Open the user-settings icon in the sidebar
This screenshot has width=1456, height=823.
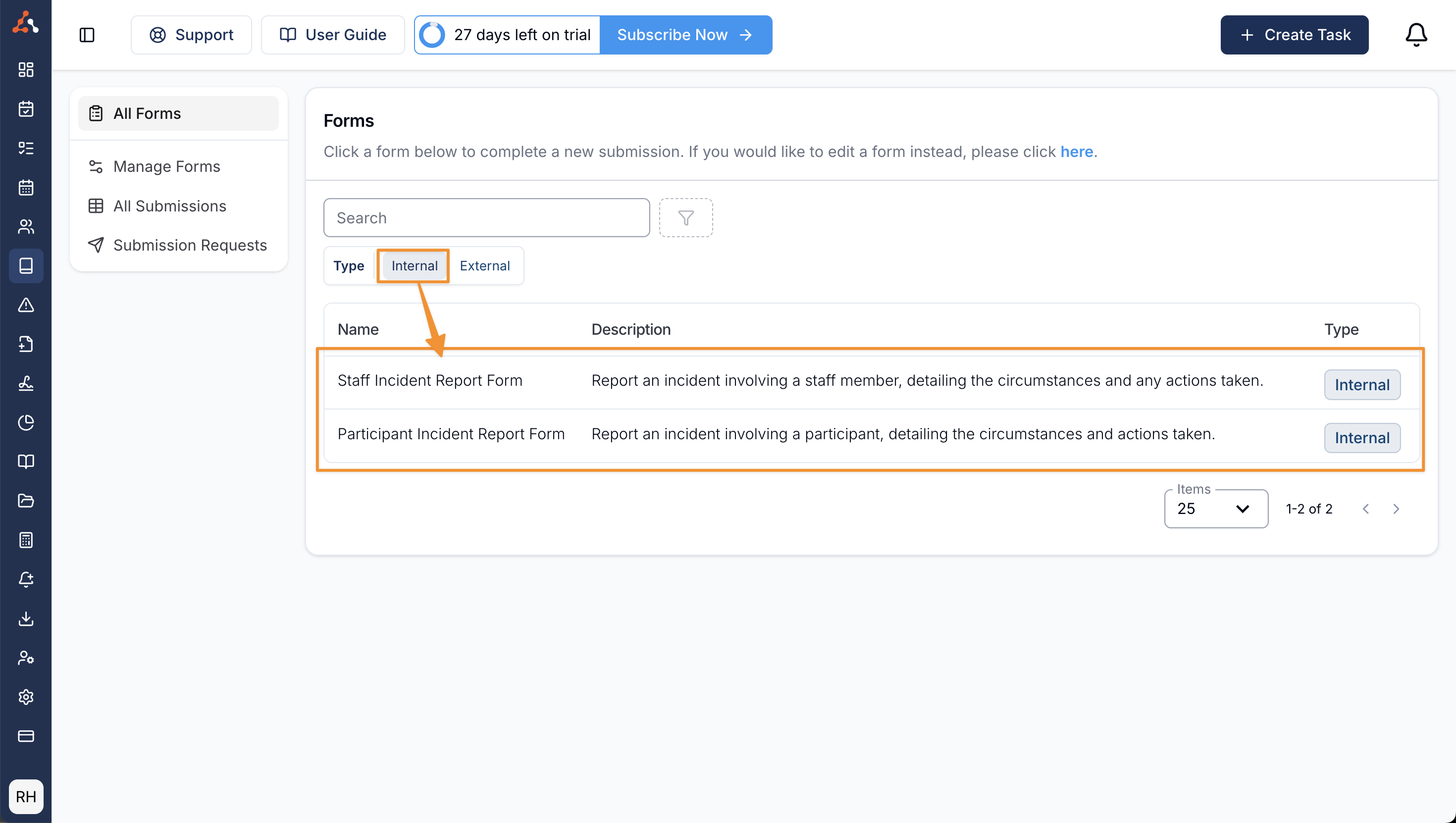26,658
